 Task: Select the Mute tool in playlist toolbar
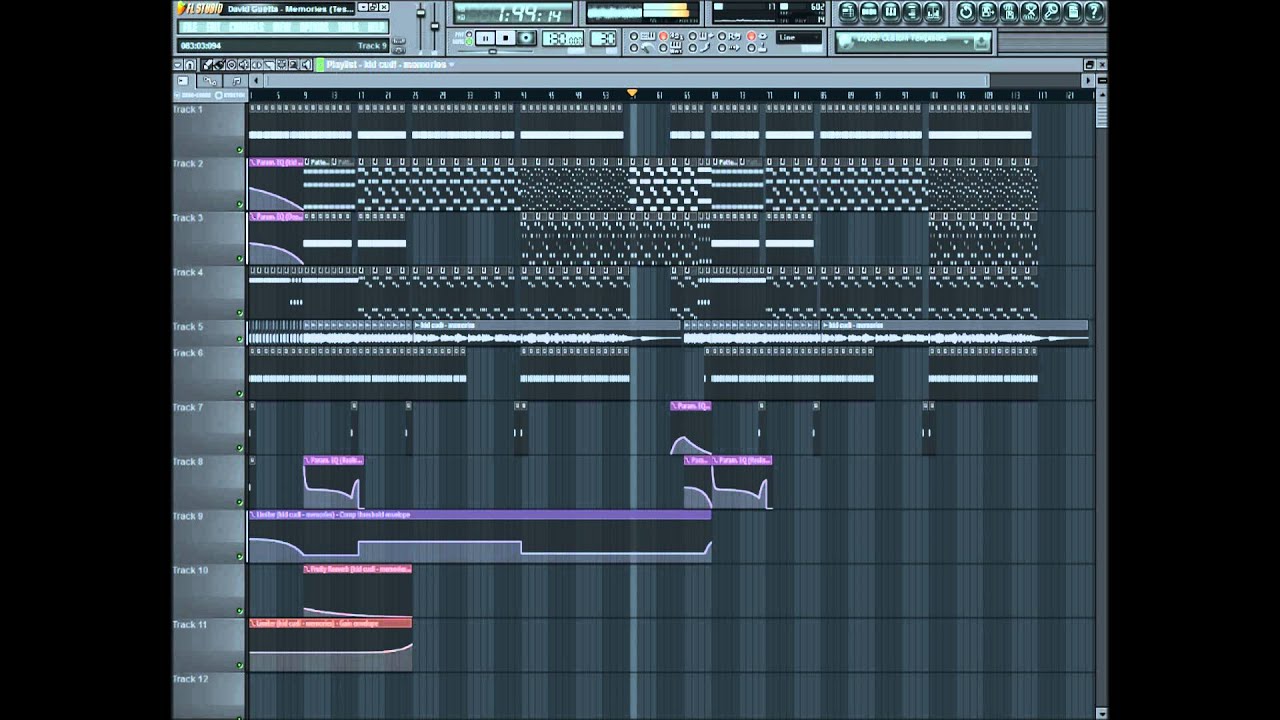click(243, 65)
